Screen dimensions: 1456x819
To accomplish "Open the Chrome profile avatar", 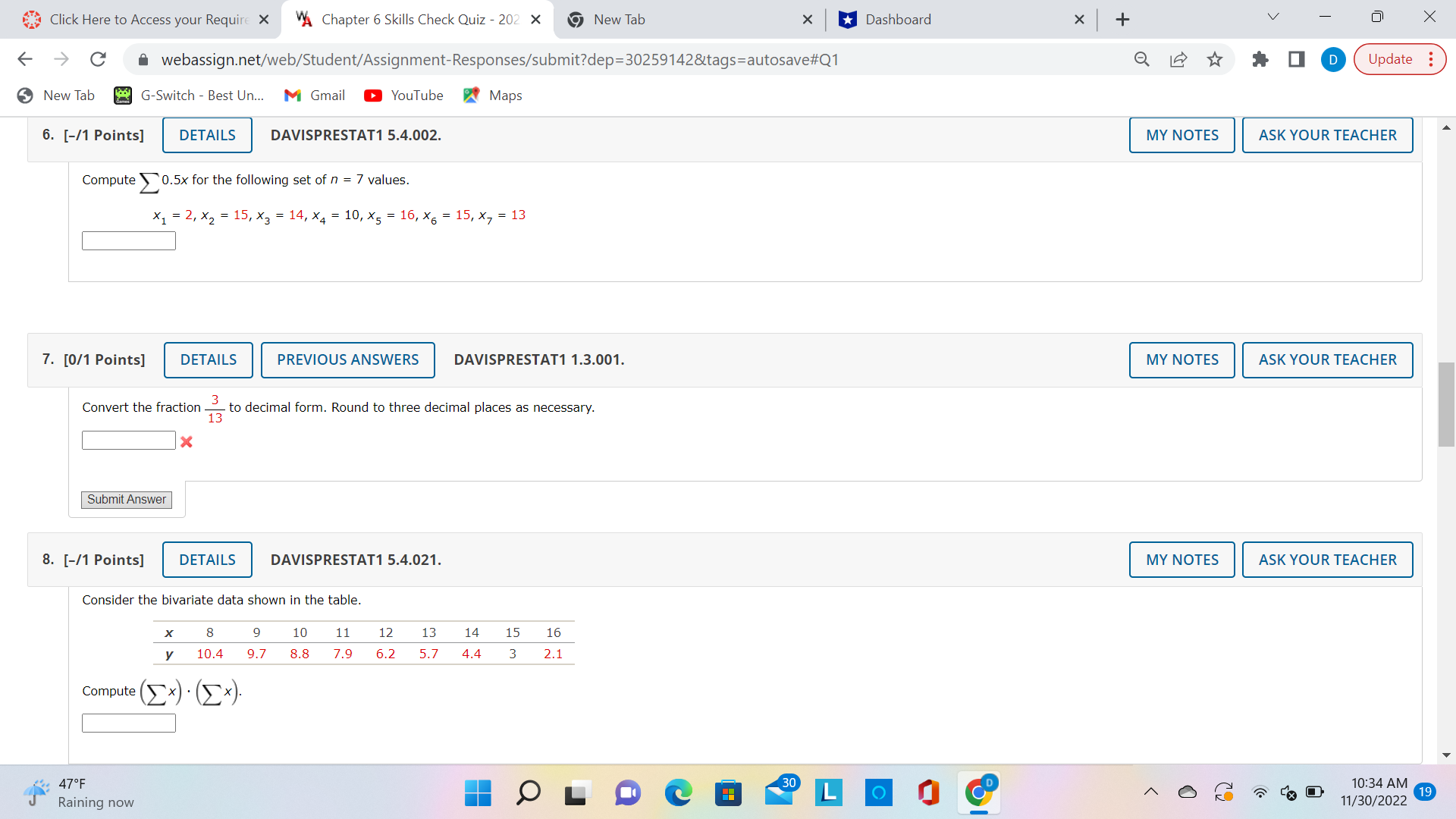I will (1334, 59).
